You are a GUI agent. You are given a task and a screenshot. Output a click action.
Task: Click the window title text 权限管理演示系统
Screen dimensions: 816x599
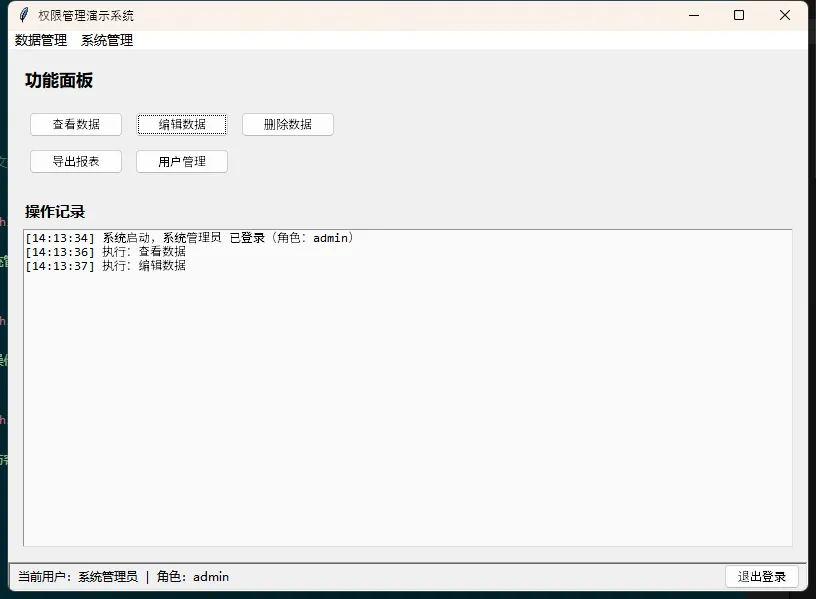coord(86,15)
